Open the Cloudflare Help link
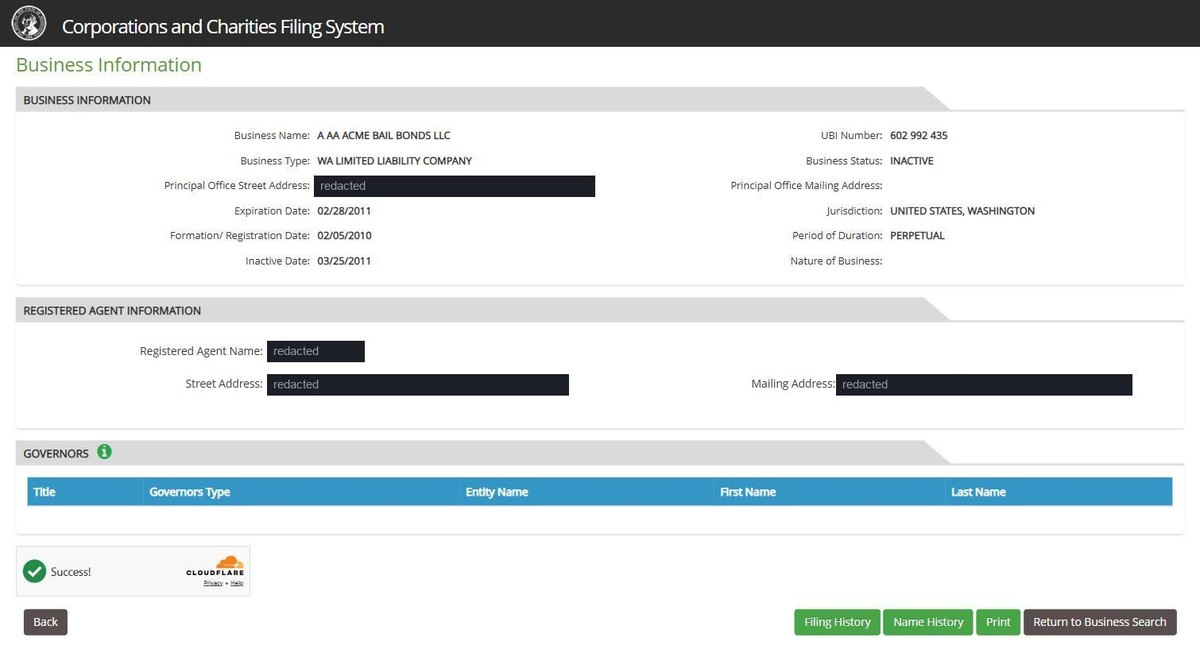 click(x=237, y=583)
